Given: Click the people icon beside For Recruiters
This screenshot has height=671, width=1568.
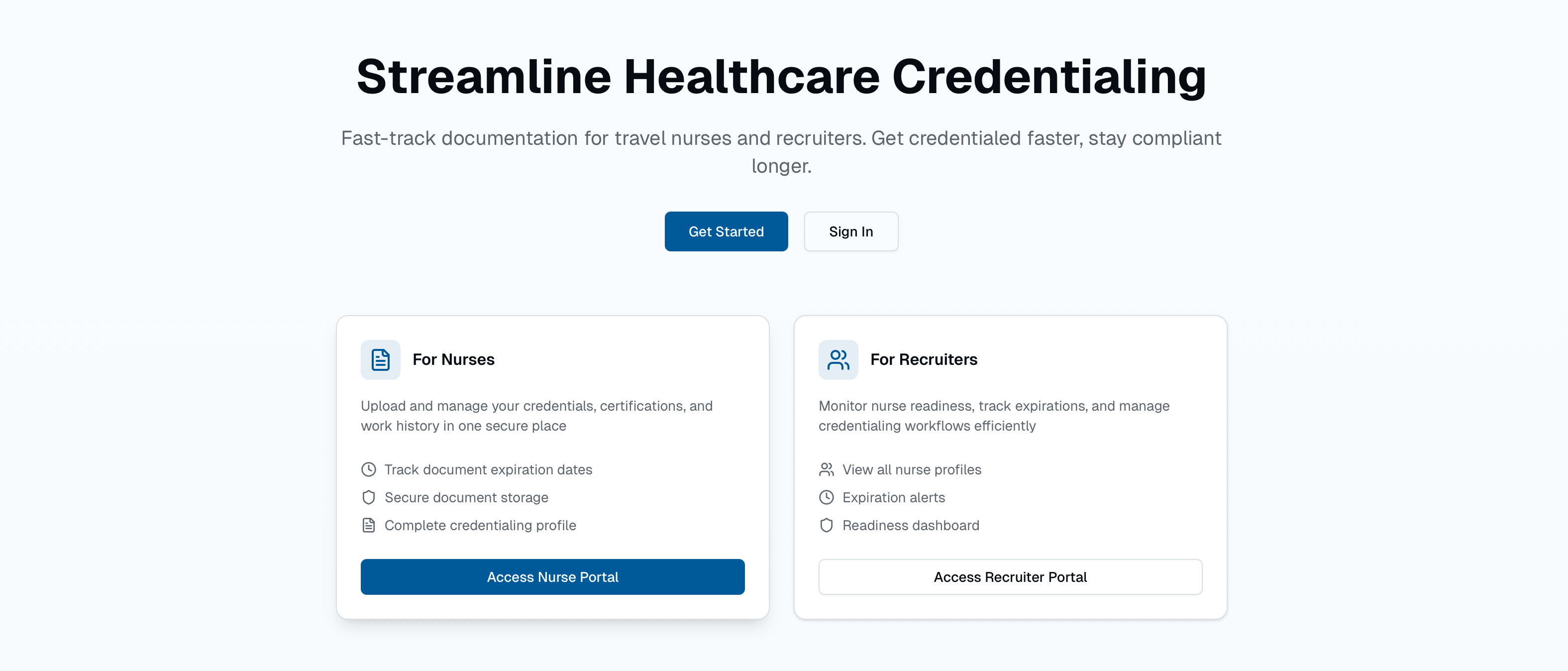Looking at the screenshot, I should [x=837, y=360].
